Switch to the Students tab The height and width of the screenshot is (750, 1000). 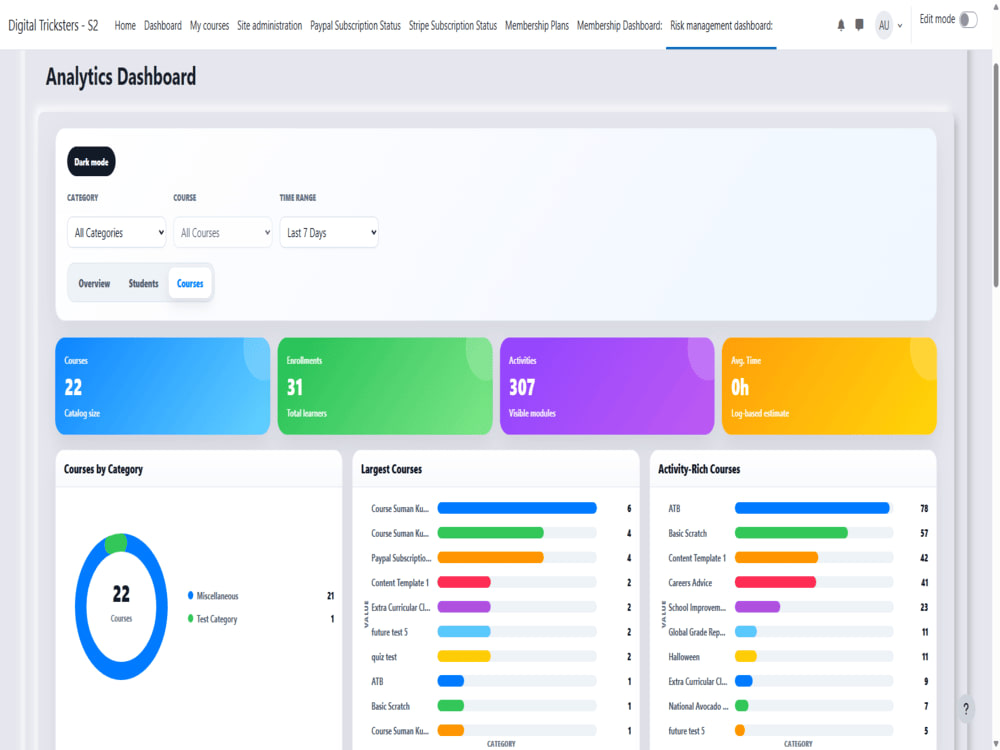(x=143, y=283)
